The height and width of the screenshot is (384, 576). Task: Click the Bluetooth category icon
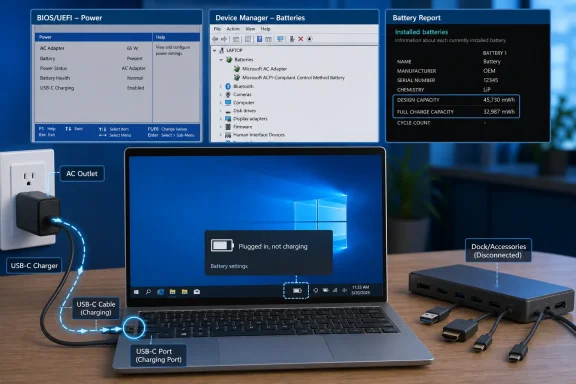coord(228,86)
